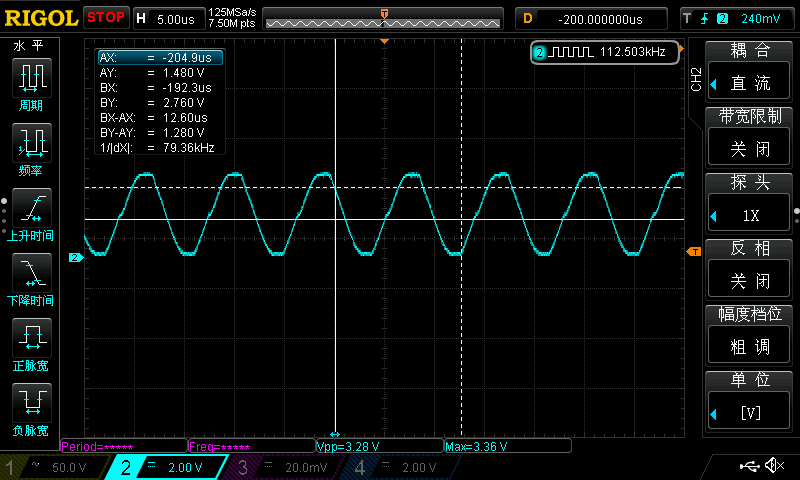Screen dimensions: 800x480
Task: Click the USB connection status icon
Action: click(x=749, y=465)
